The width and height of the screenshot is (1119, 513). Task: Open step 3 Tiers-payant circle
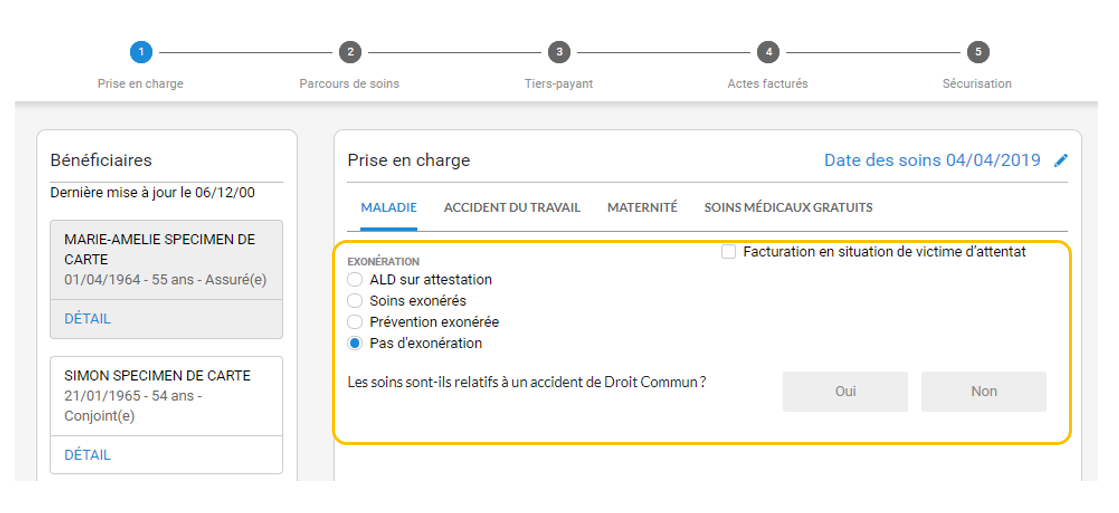(x=559, y=52)
